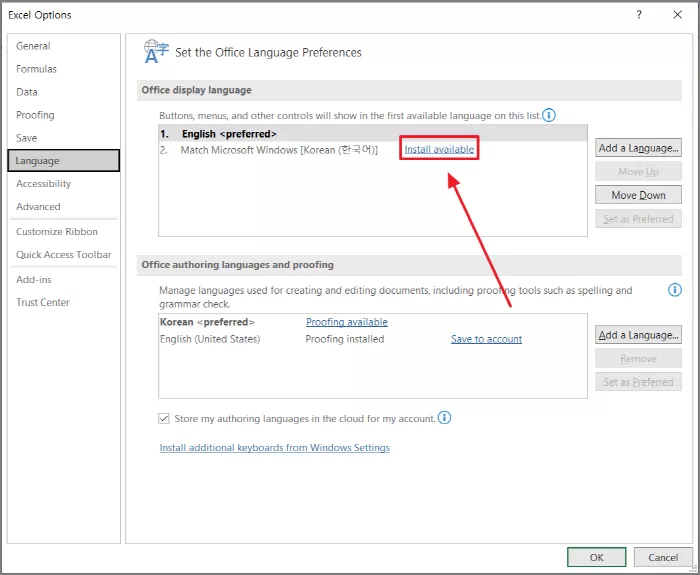Click the Move Up button
The height and width of the screenshot is (575, 700).
[638, 171]
